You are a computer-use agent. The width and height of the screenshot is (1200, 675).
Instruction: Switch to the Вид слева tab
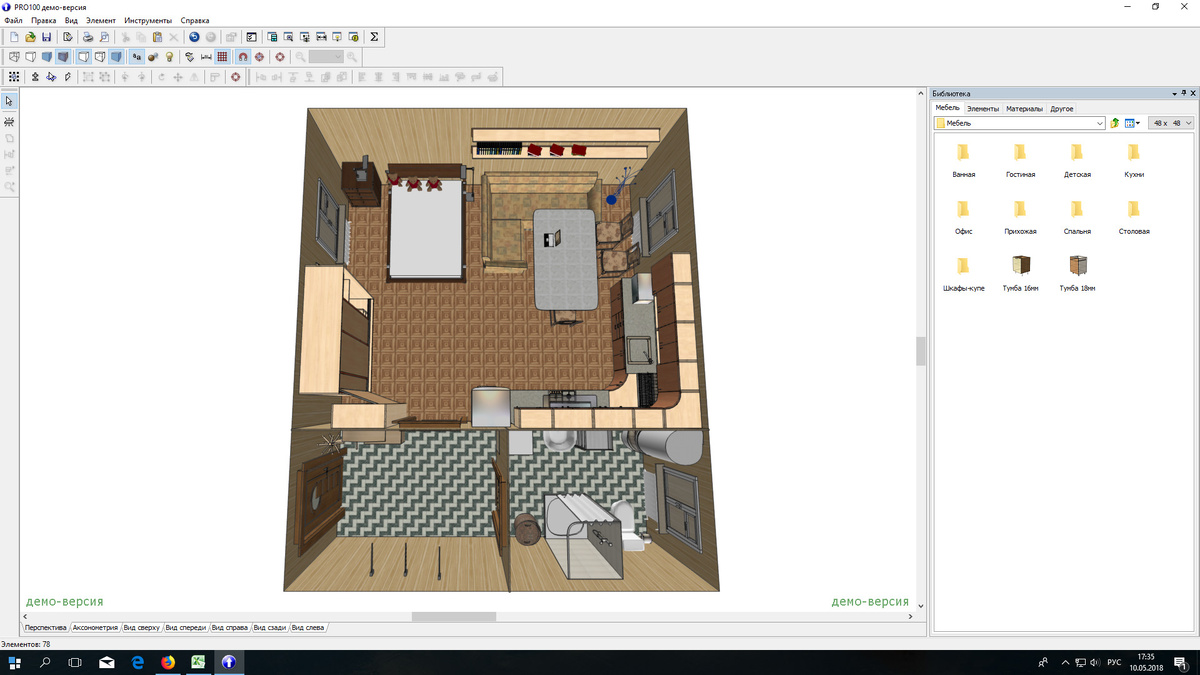coord(309,628)
